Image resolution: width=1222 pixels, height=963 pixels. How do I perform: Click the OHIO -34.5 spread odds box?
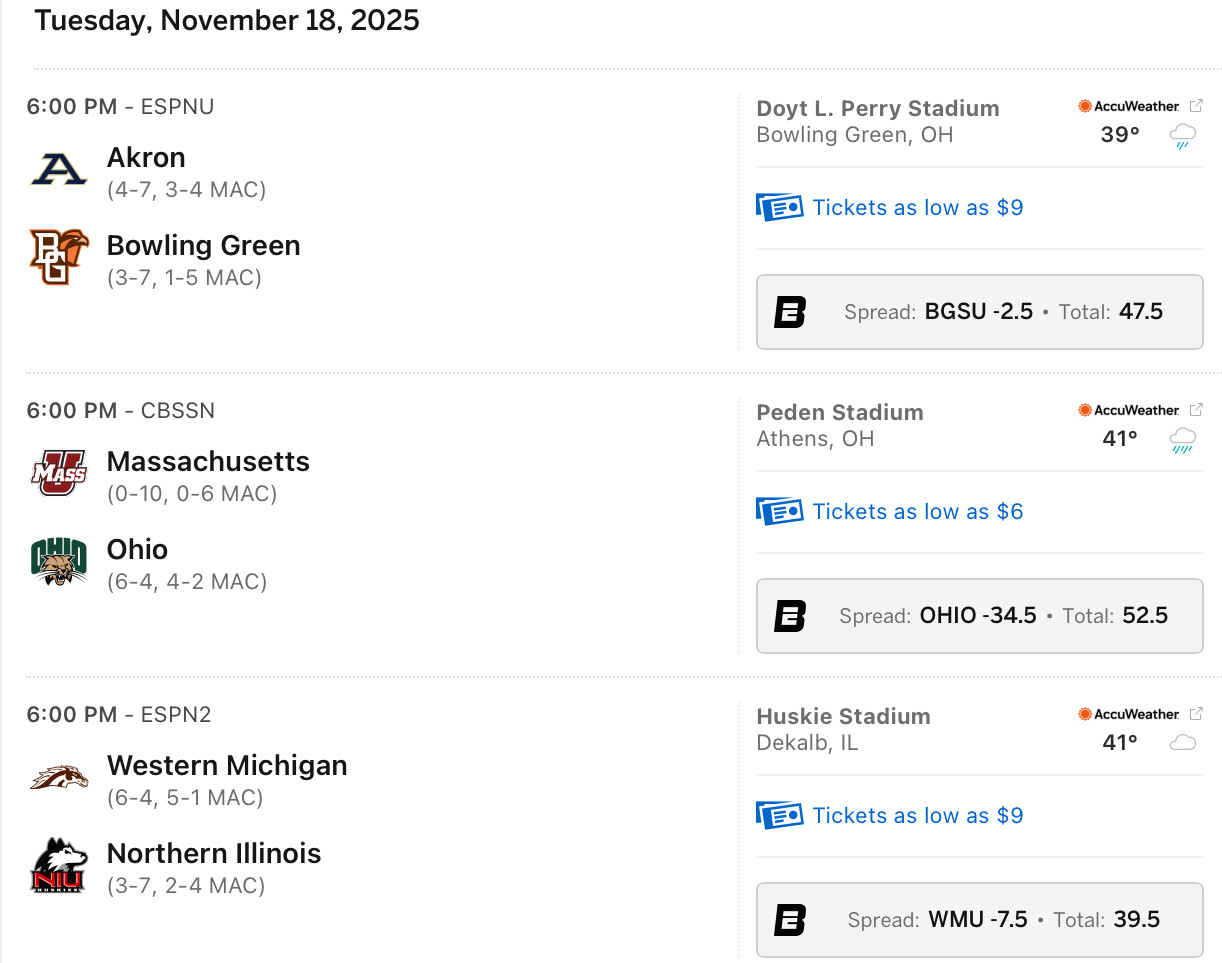point(979,616)
